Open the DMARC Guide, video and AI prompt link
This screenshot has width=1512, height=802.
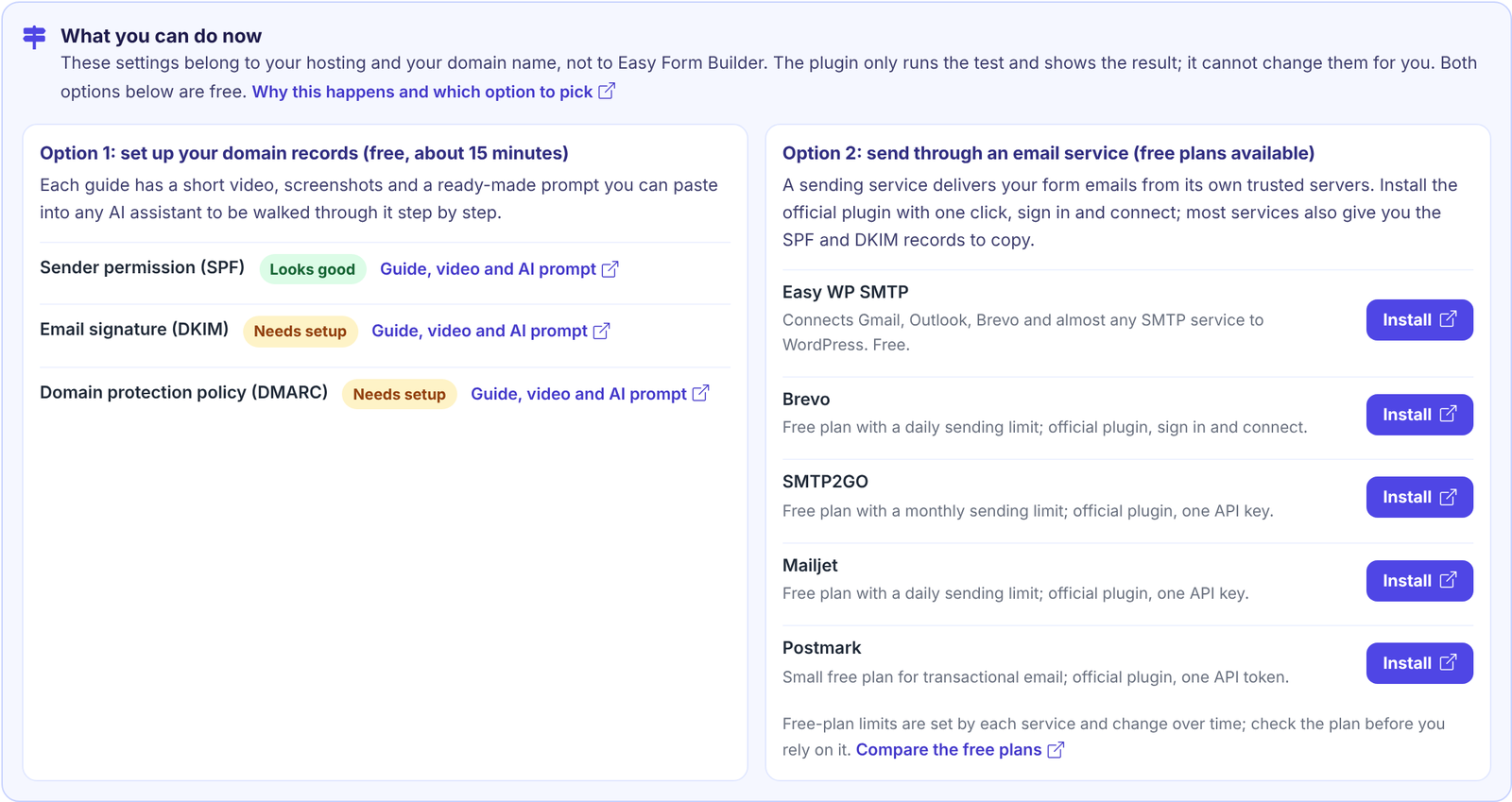(590, 394)
